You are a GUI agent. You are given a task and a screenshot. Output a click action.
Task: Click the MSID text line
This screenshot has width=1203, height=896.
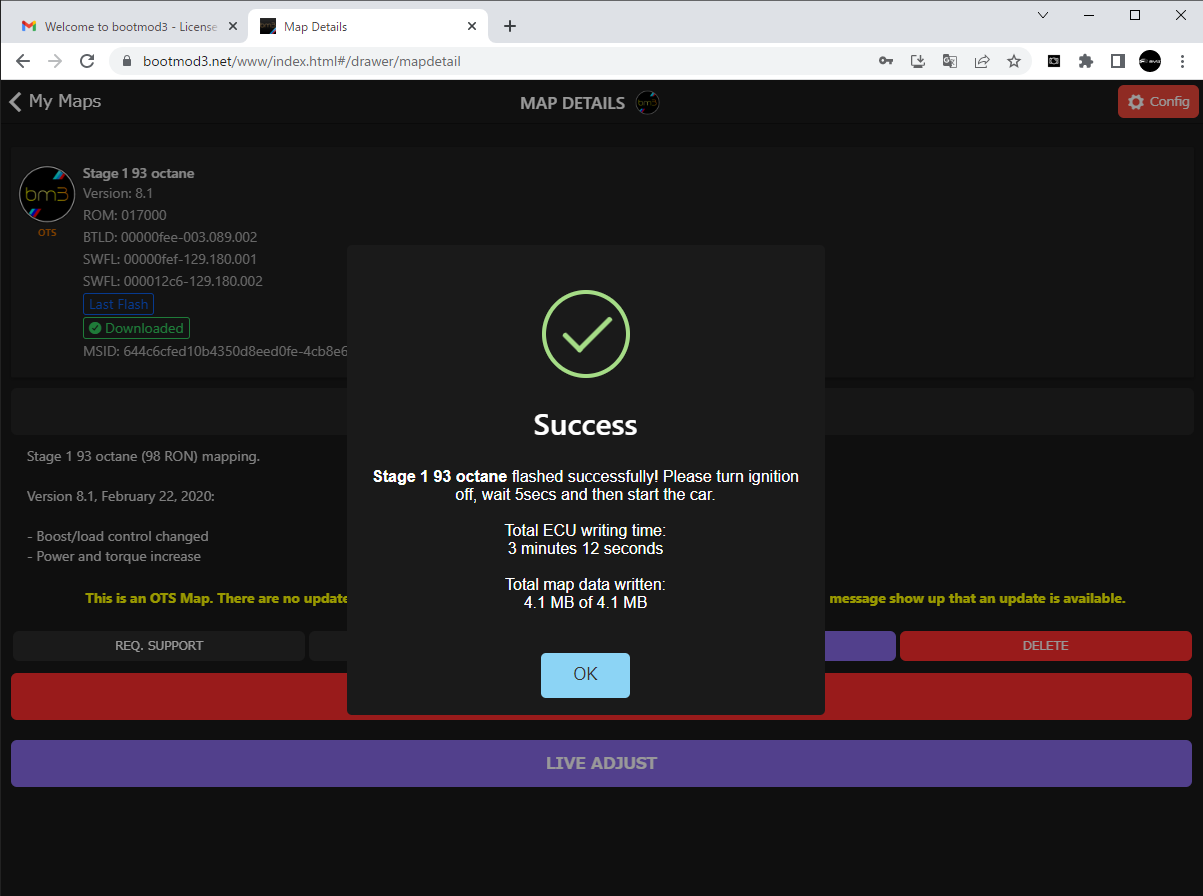coord(215,351)
